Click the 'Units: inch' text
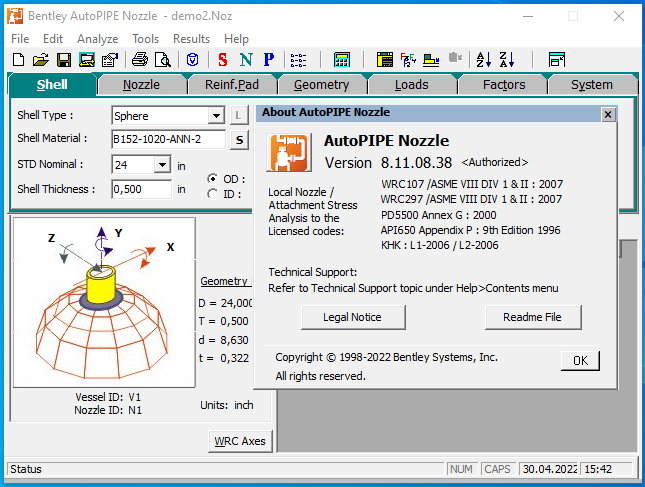The height and width of the screenshot is (487, 645). coord(227,405)
